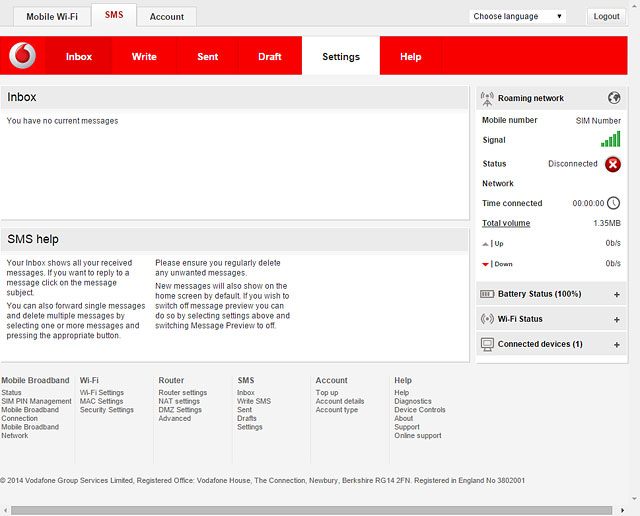The width and height of the screenshot is (640, 516).
Task: Click the globe icon beside Roaming network
Action: point(614,98)
